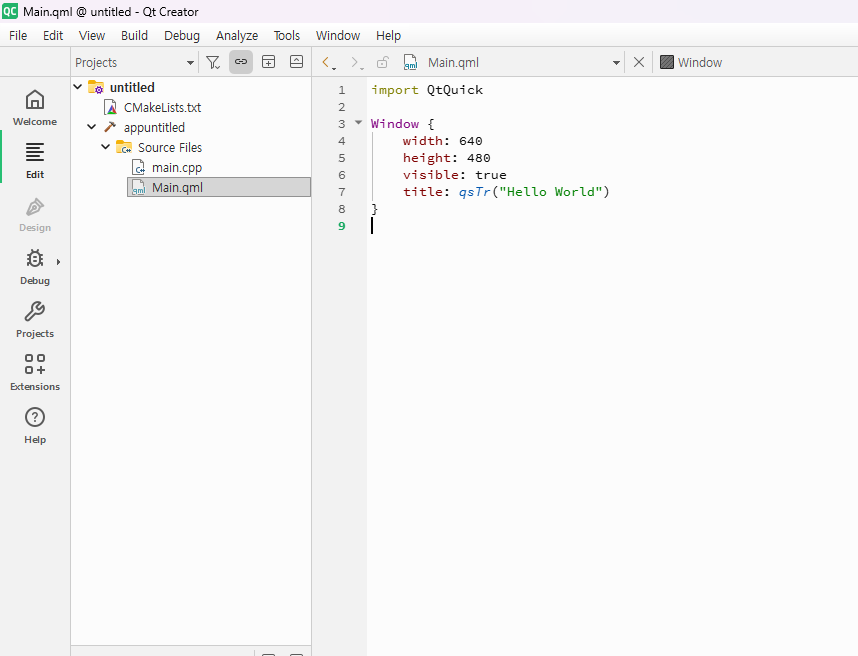Collapse the Window block fold arrow
This screenshot has height=656, width=858.
coord(358,124)
